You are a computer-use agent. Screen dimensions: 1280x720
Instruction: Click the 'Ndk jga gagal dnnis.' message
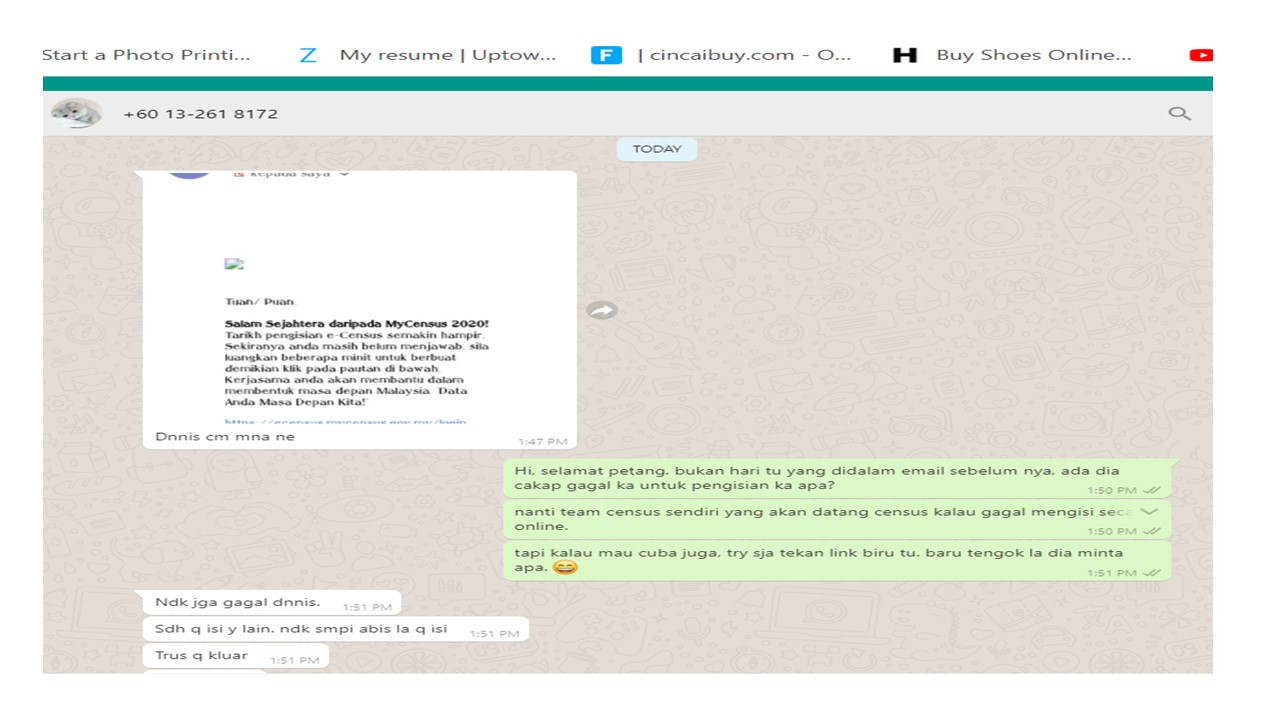[238, 602]
